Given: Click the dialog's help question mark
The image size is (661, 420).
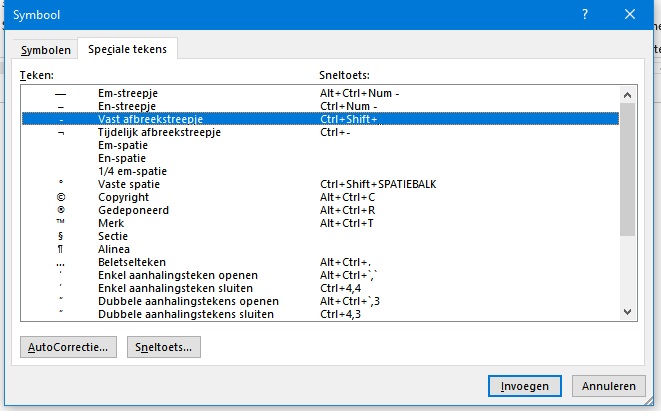Looking at the screenshot, I should tap(583, 14).
